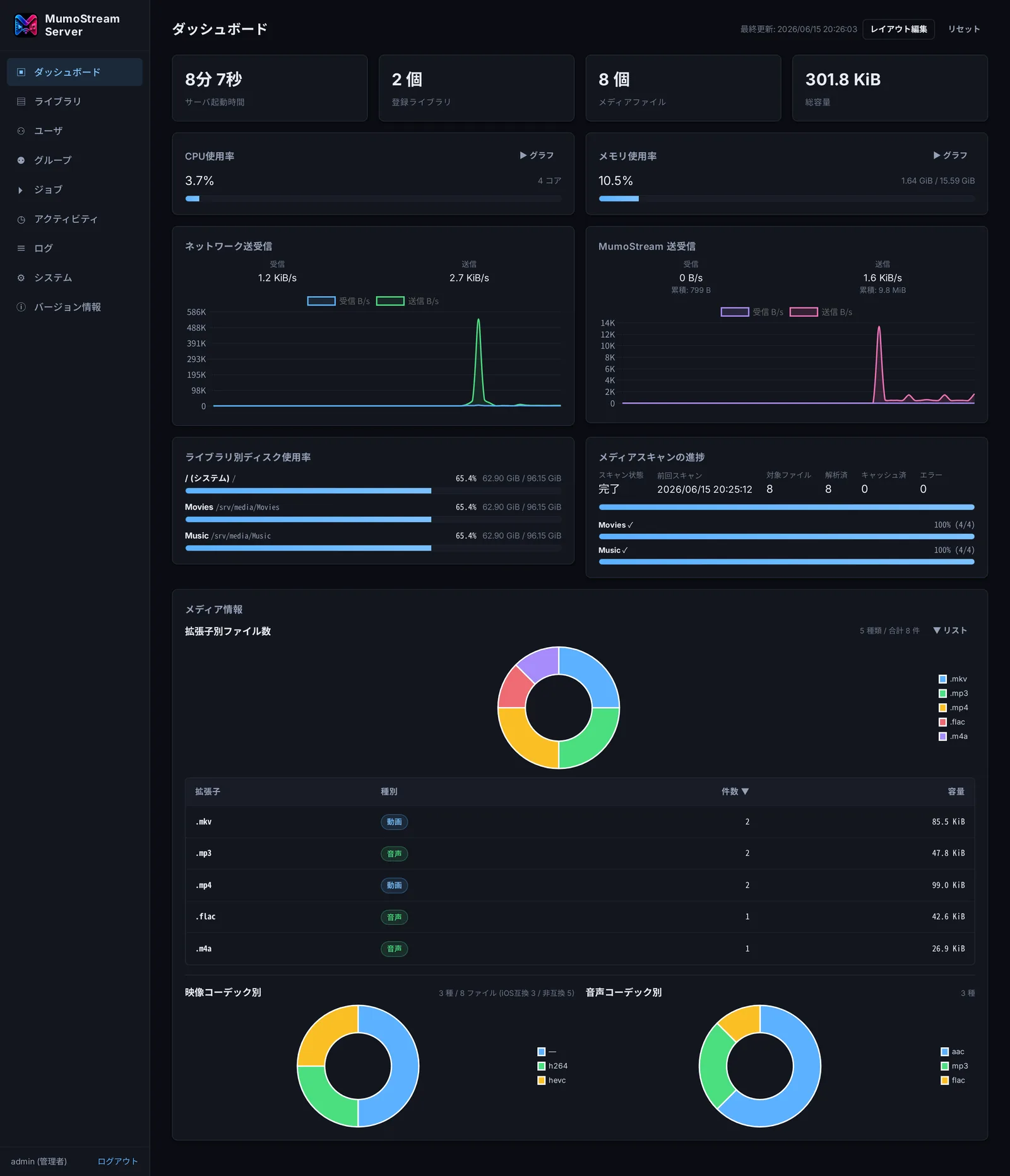
Task: Click the .mp3 legend color swatch
Action: (943, 694)
